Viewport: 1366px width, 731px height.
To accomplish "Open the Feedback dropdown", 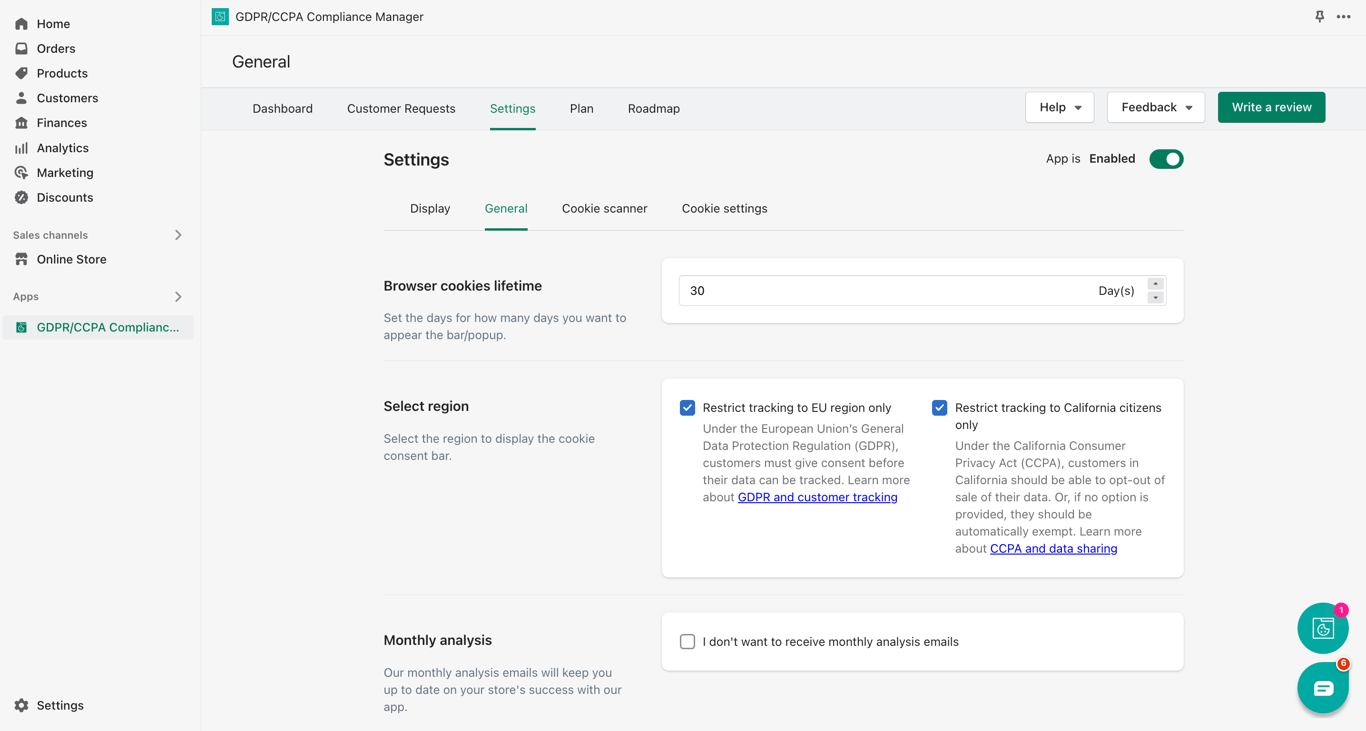I will (1155, 108).
